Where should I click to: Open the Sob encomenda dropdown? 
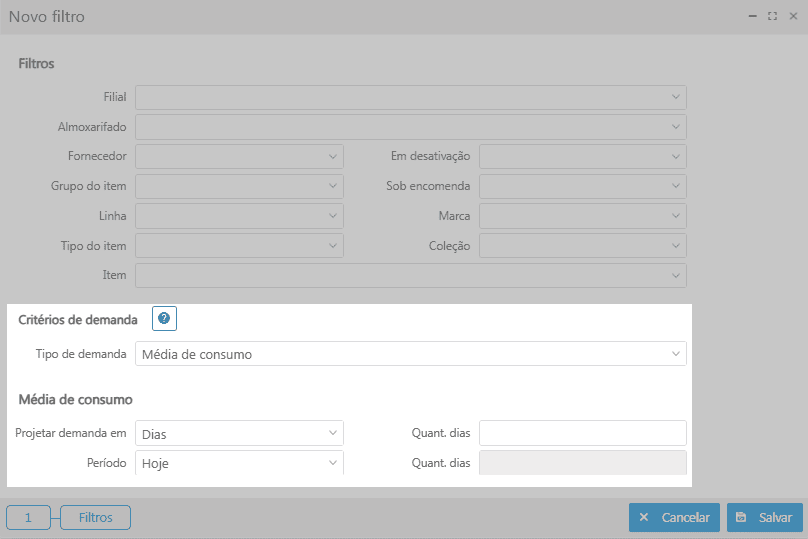pos(582,187)
